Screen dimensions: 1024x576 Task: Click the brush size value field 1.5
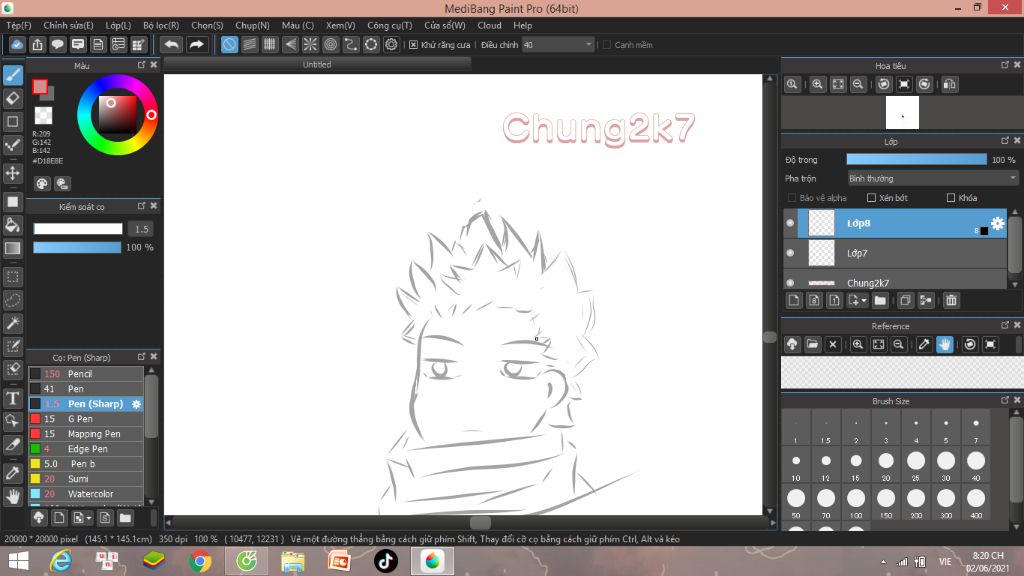pyautogui.click(x=142, y=229)
